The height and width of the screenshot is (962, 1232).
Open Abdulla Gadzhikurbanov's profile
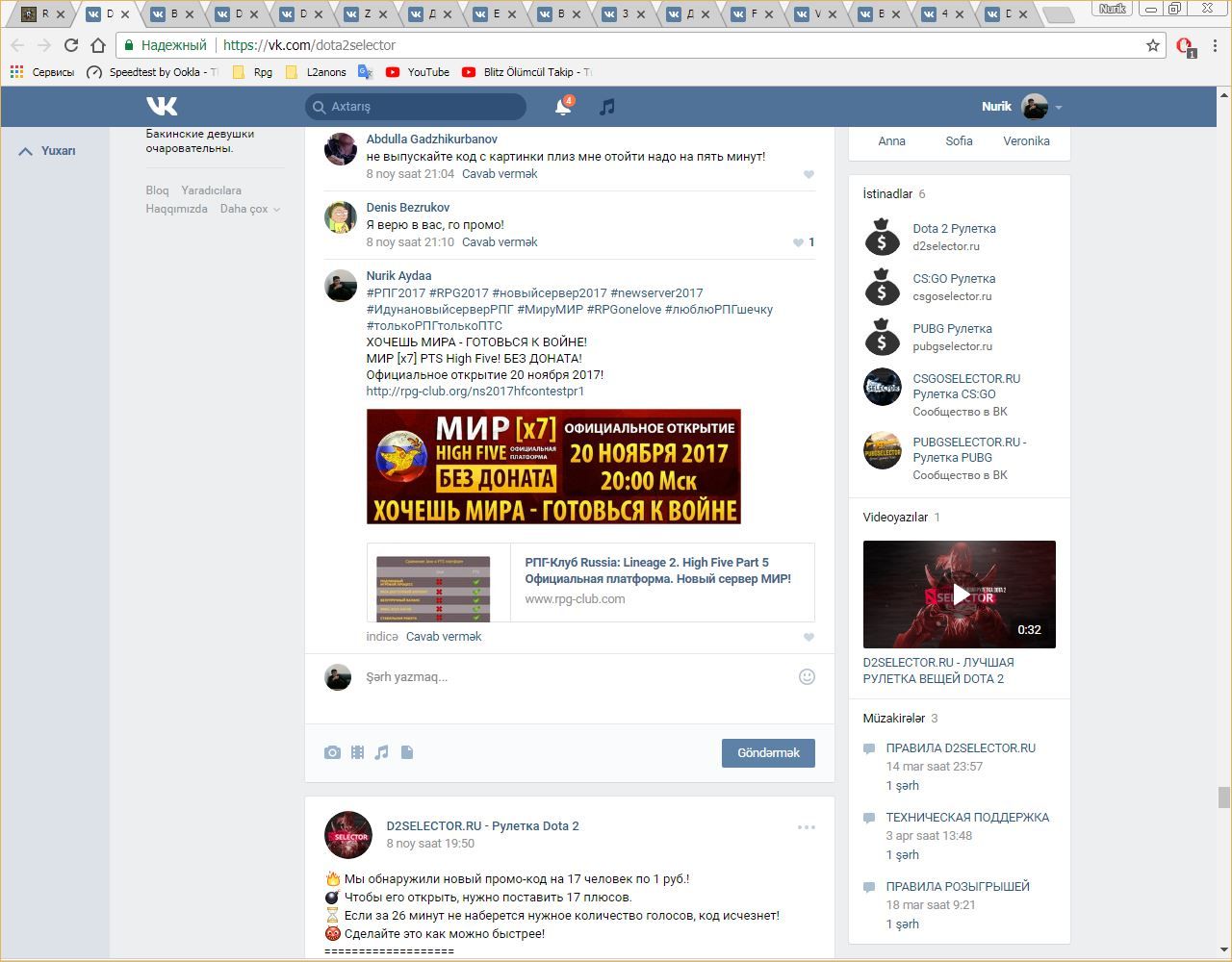tap(432, 139)
